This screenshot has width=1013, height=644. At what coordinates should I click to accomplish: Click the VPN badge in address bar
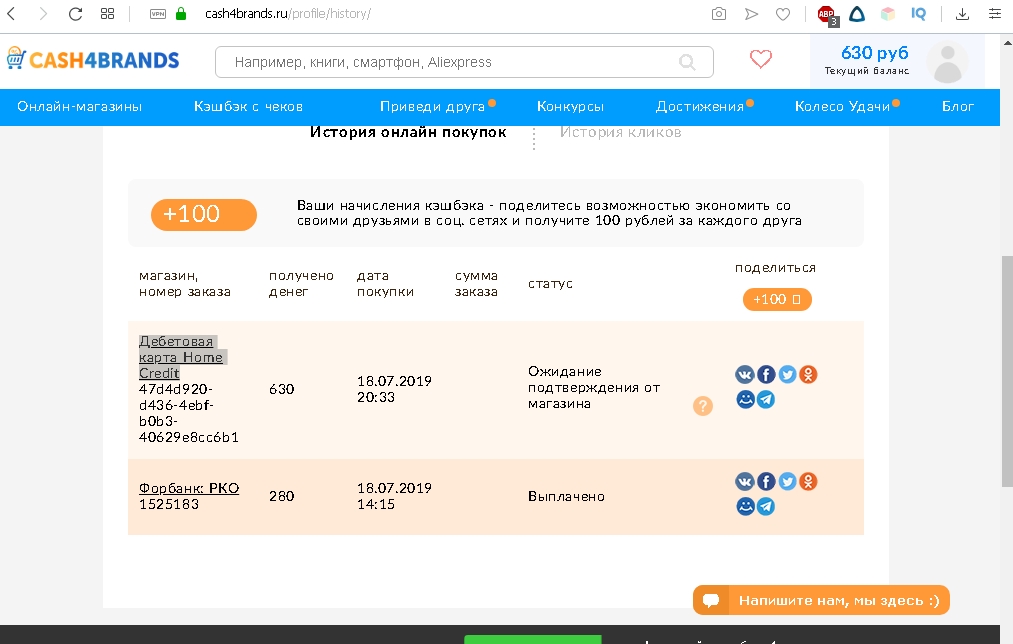[x=158, y=14]
